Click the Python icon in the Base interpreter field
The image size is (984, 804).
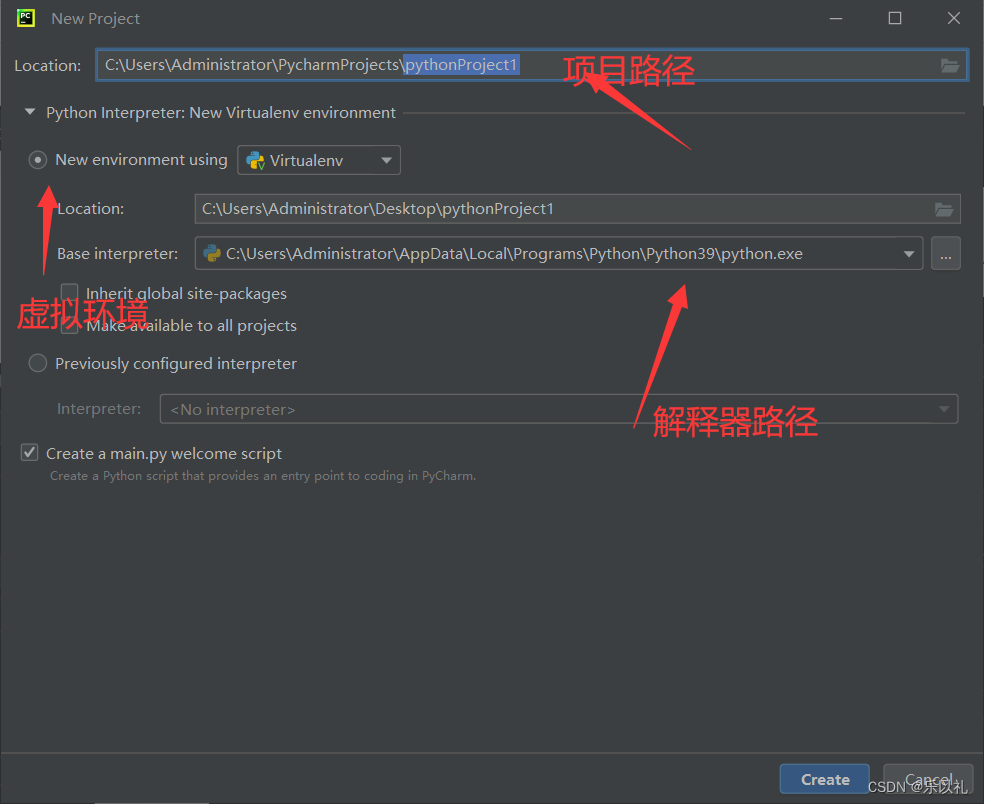[212, 254]
